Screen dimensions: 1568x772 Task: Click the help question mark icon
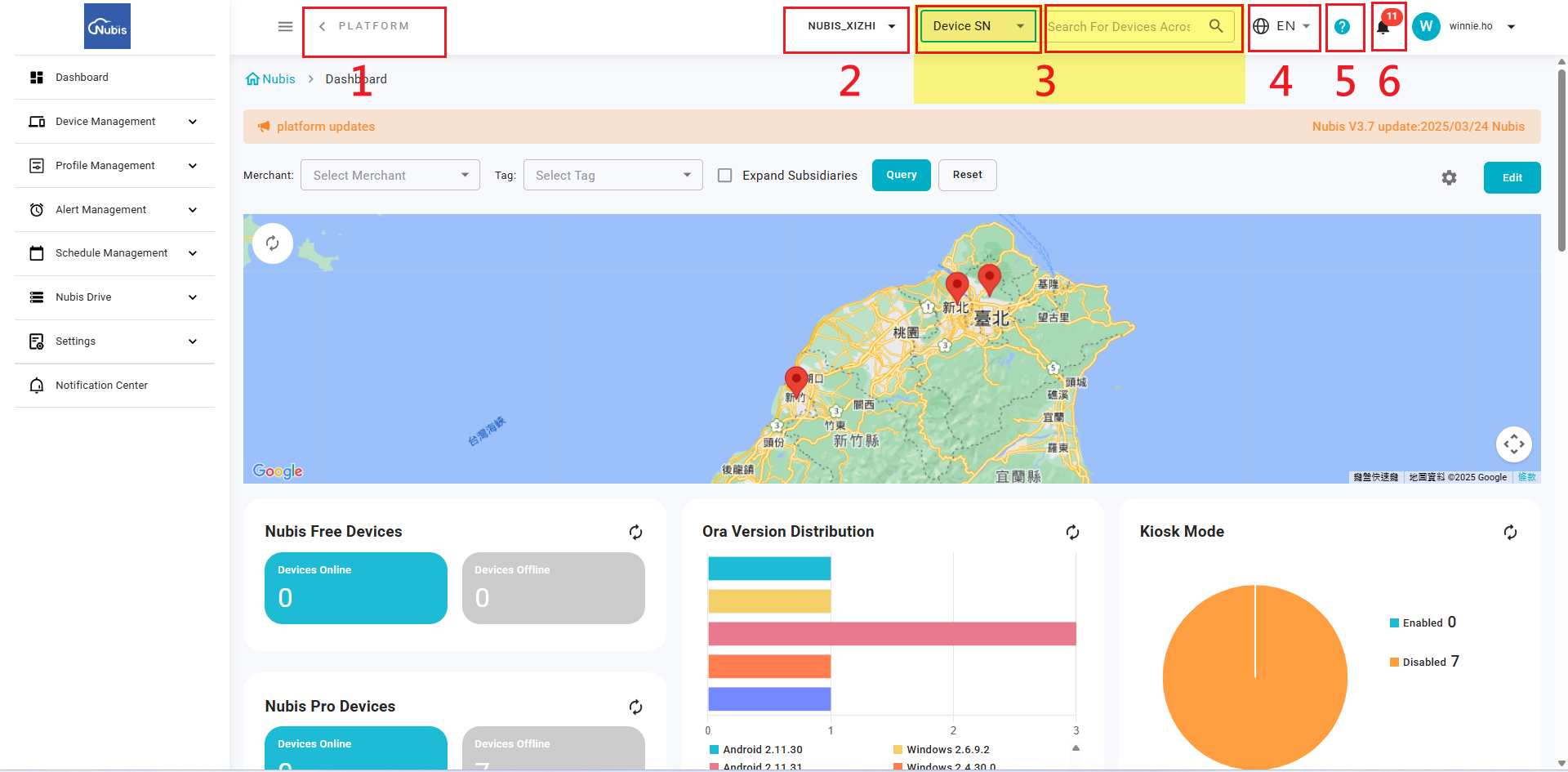coord(1342,27)
